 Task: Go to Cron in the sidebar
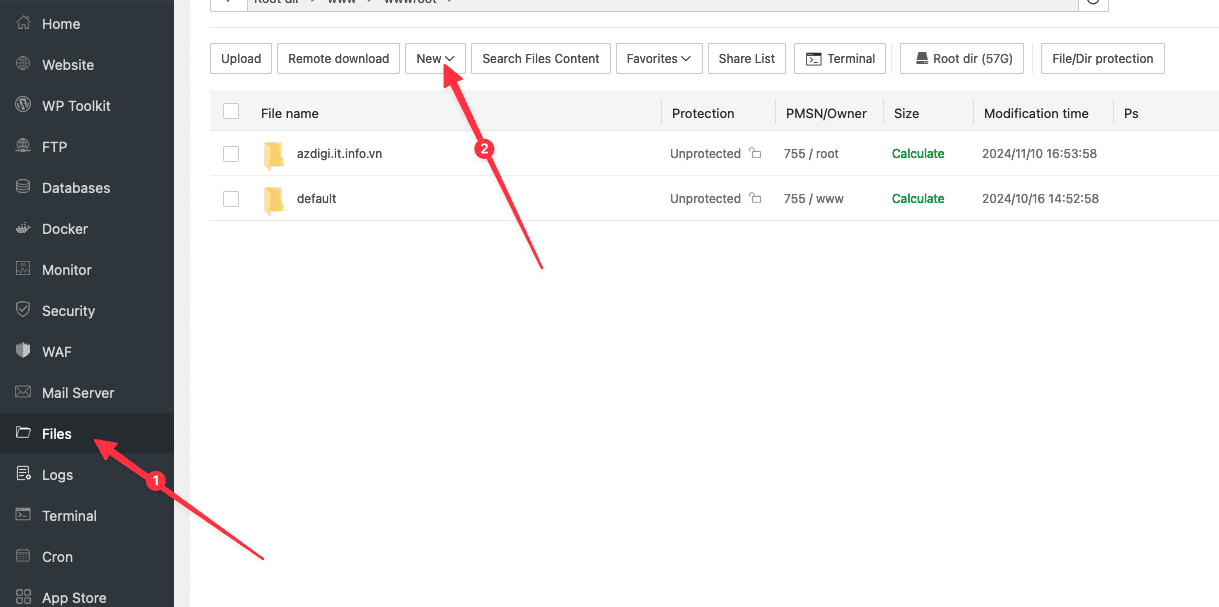click(x=57, y=557)
